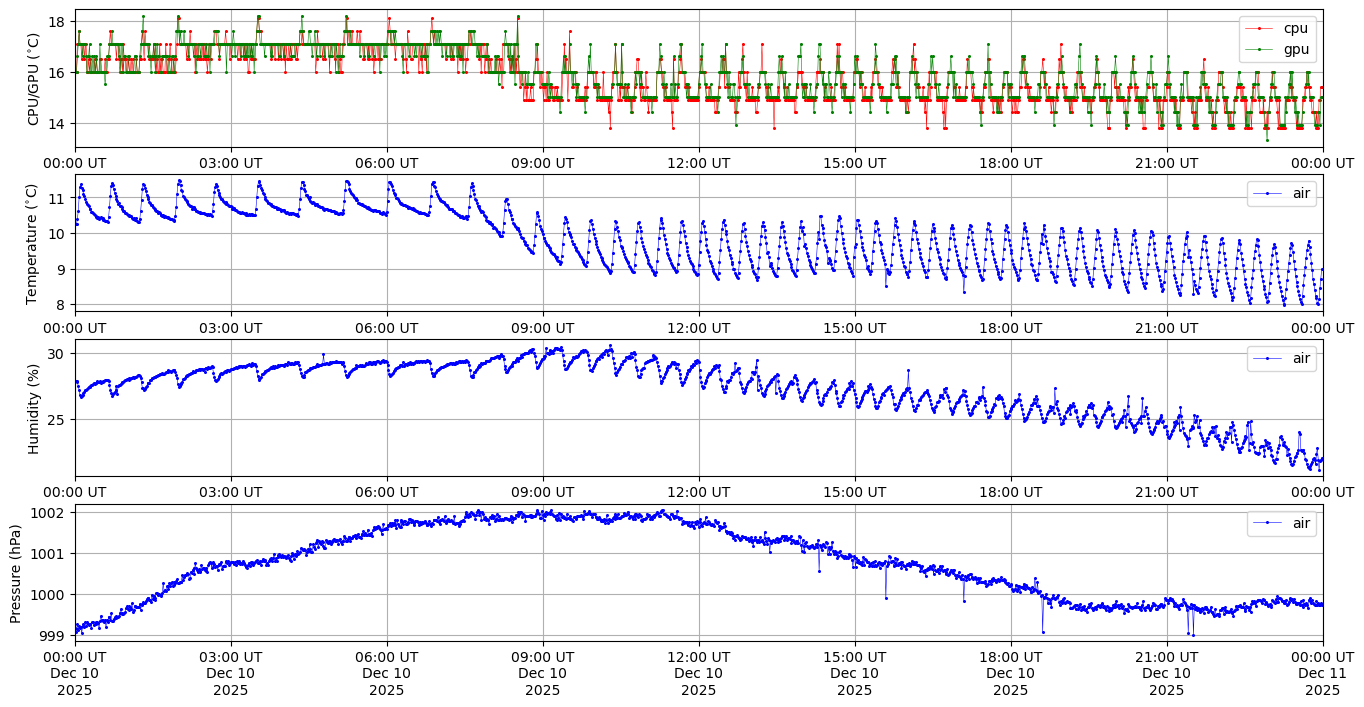Click the 8 tick on the Temperature axis
Screen dimensions: 1364x707
[x=60, y=304]
